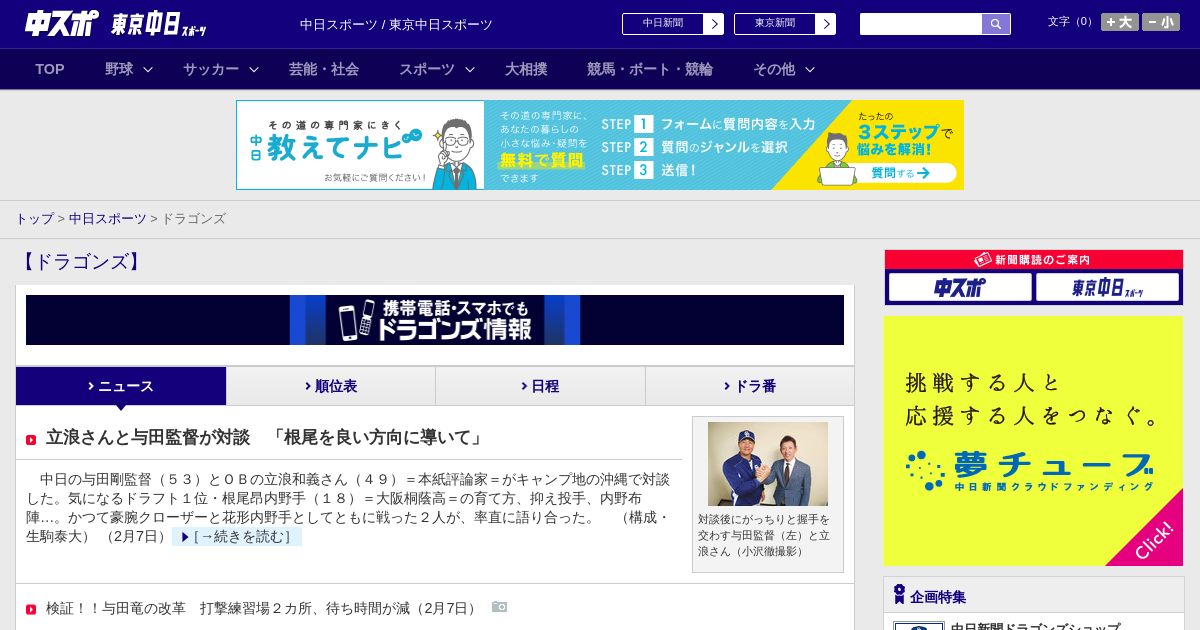1200x630 pixels.
Task: Click the 企画特集 ribbon icon
Action: [x=899, y=594]
